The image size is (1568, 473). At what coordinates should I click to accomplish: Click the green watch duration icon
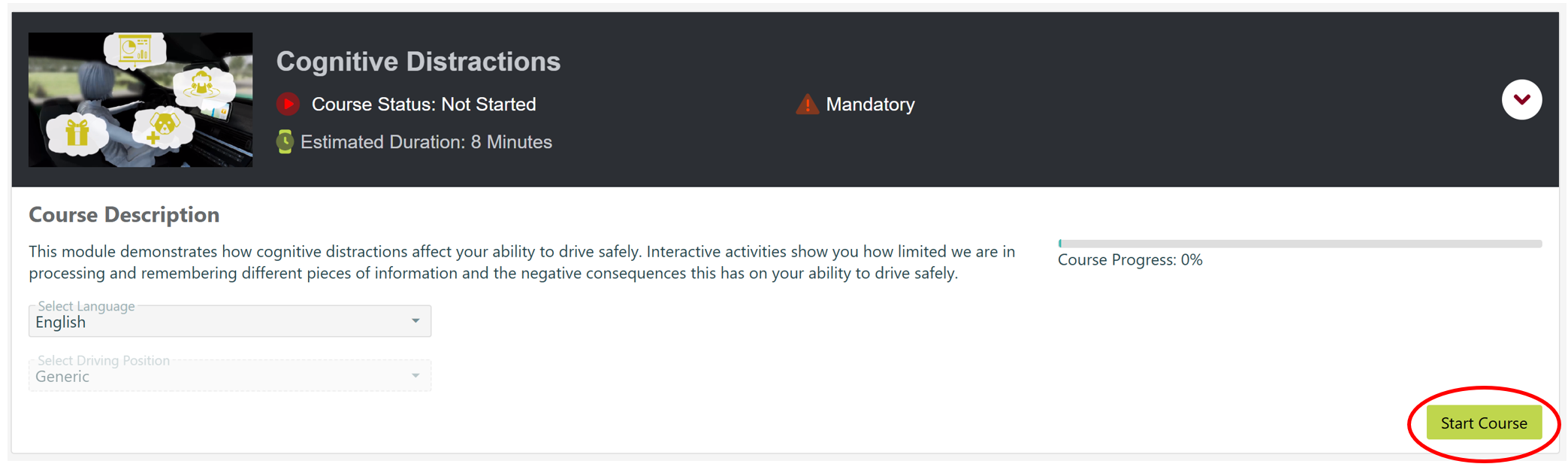tap(285, 141)
